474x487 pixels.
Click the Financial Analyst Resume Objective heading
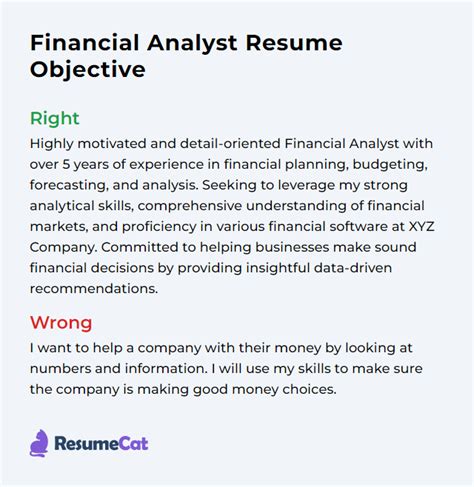[186, 56]
